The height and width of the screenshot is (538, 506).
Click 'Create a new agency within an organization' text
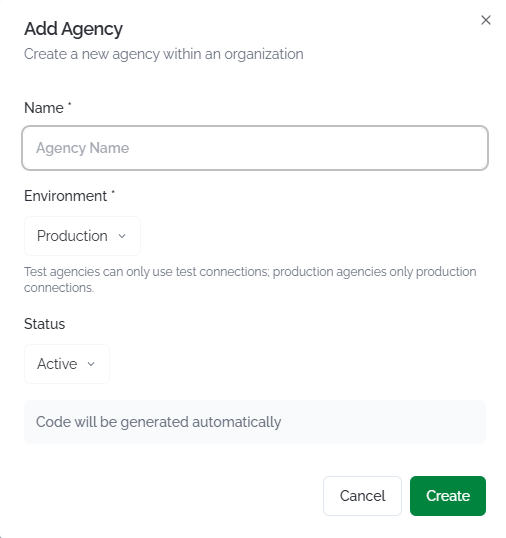pyautogui.click(x=164, y=54)
